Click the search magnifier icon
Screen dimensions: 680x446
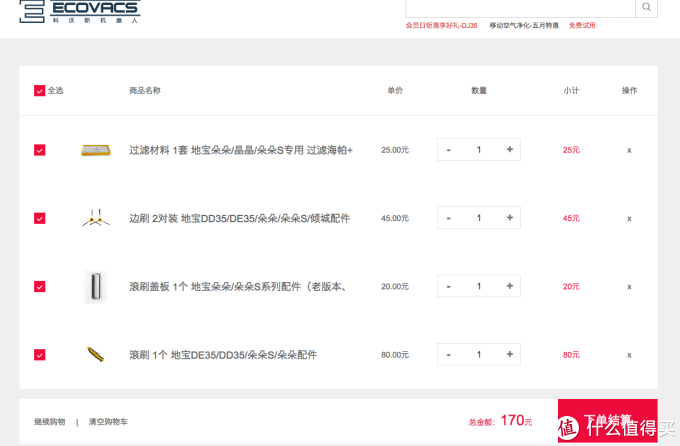[646, 7]
